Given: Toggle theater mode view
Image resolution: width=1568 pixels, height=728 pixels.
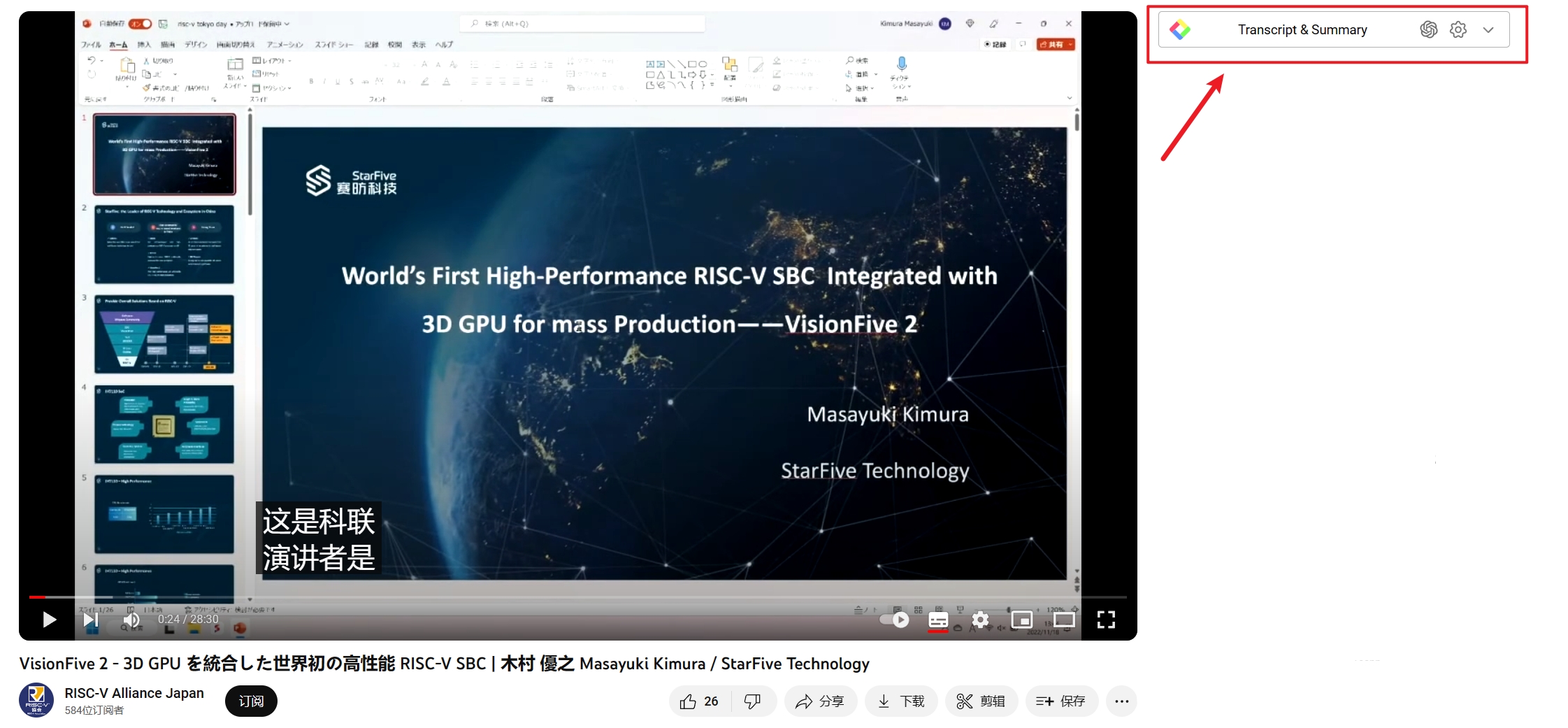Looking at the screenshot, I should coord(1064,620).
